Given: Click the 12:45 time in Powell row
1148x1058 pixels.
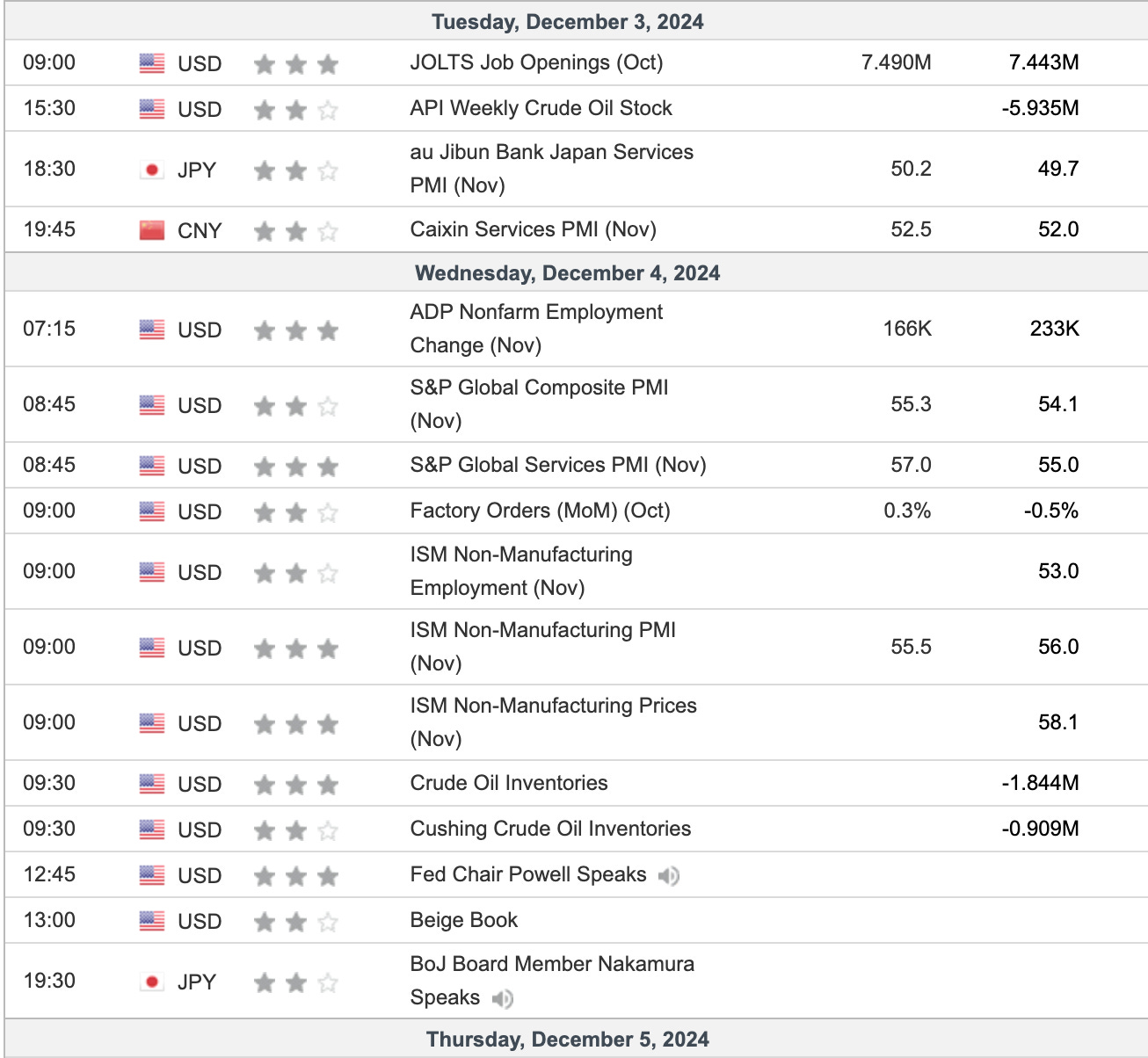Looking at the screenshot, I should (49, 874).
